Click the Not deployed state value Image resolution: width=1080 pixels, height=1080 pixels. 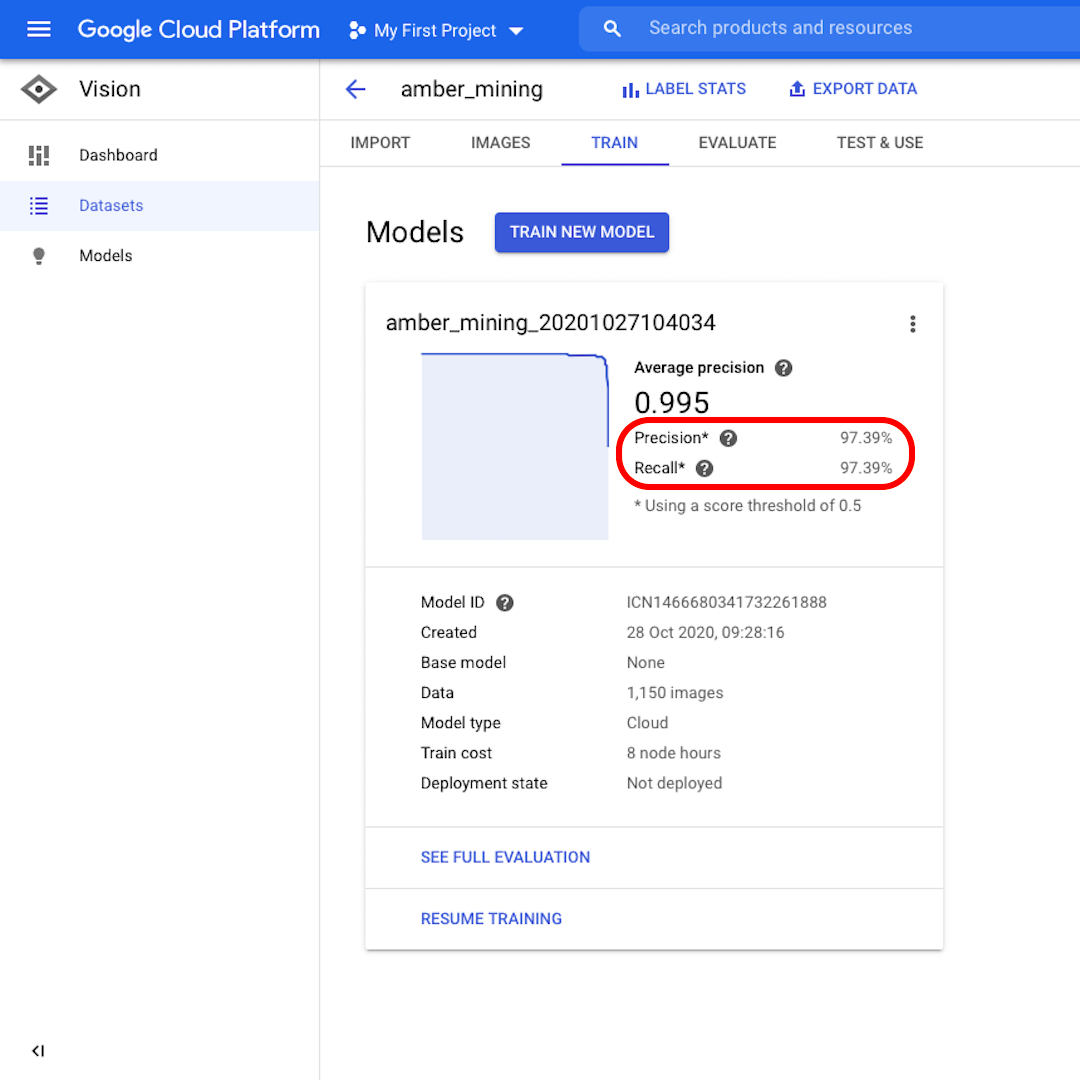[x=674, y=783]
